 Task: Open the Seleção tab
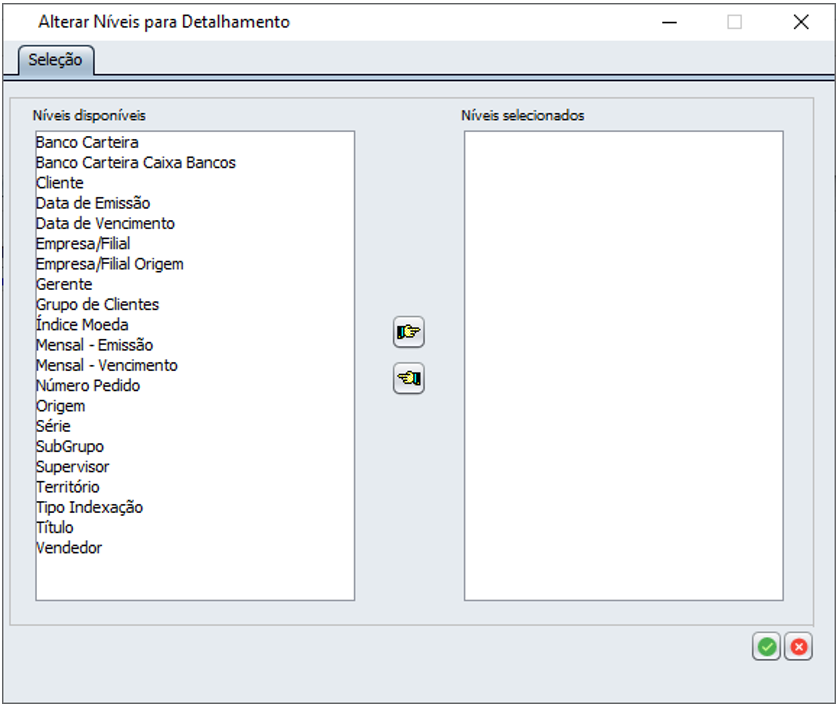coord(56,60)
